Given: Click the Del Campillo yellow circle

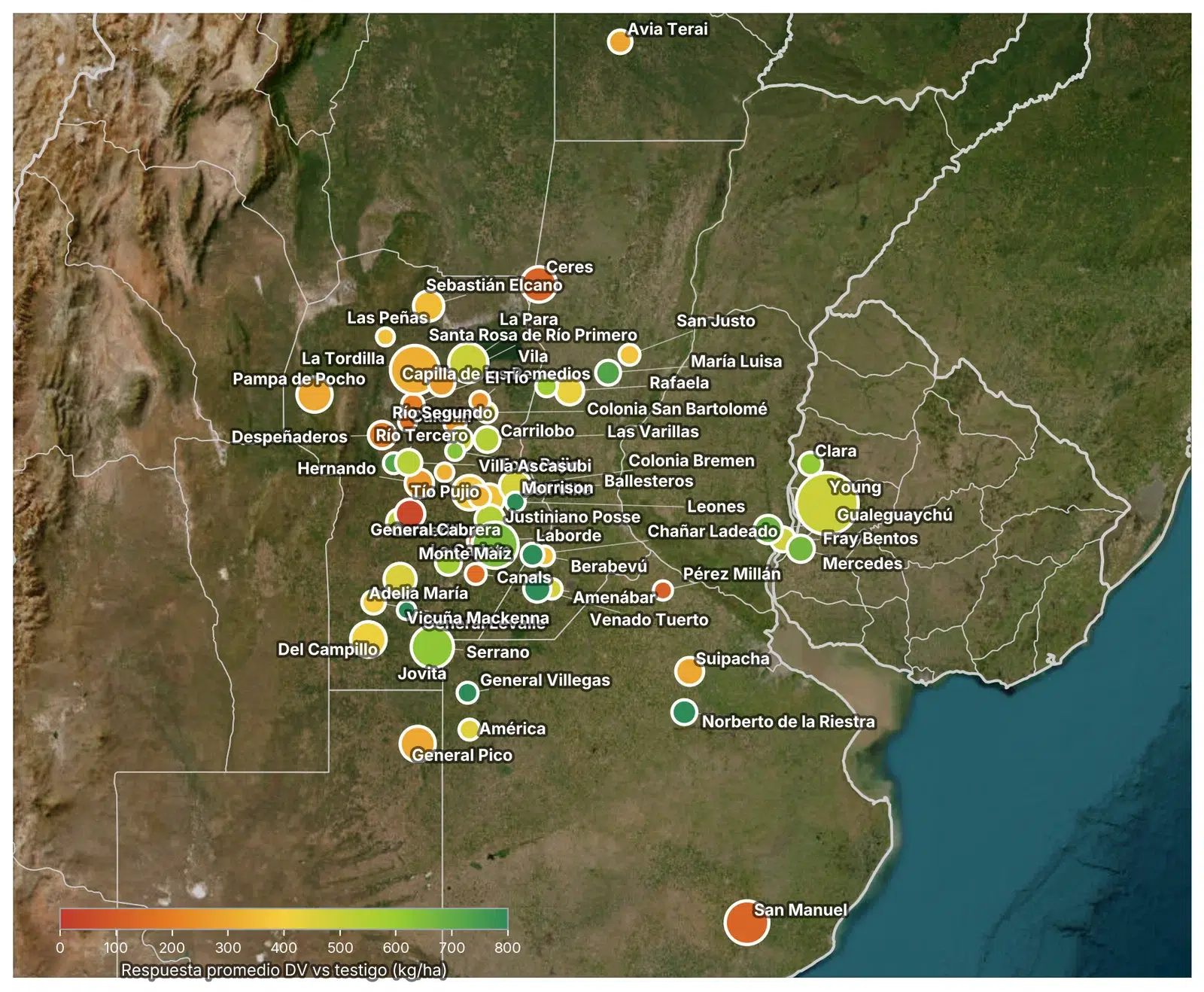Looking at the screenshot, I should click(x=367, y=640).
